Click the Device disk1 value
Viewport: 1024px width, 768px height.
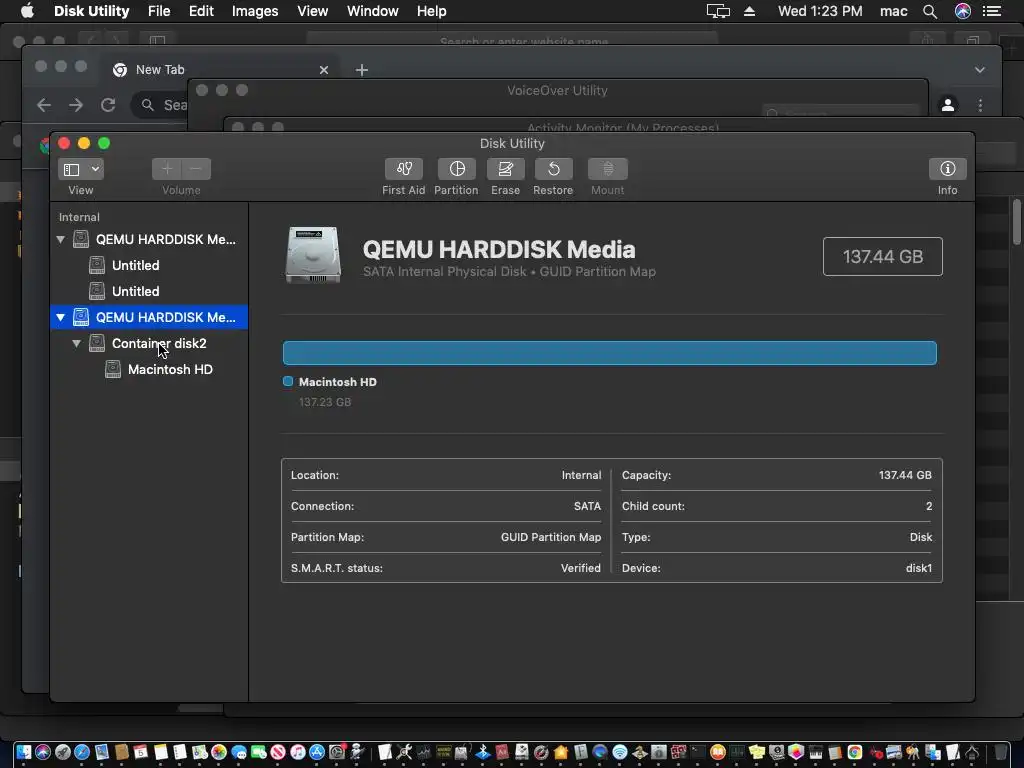point(918,568)
